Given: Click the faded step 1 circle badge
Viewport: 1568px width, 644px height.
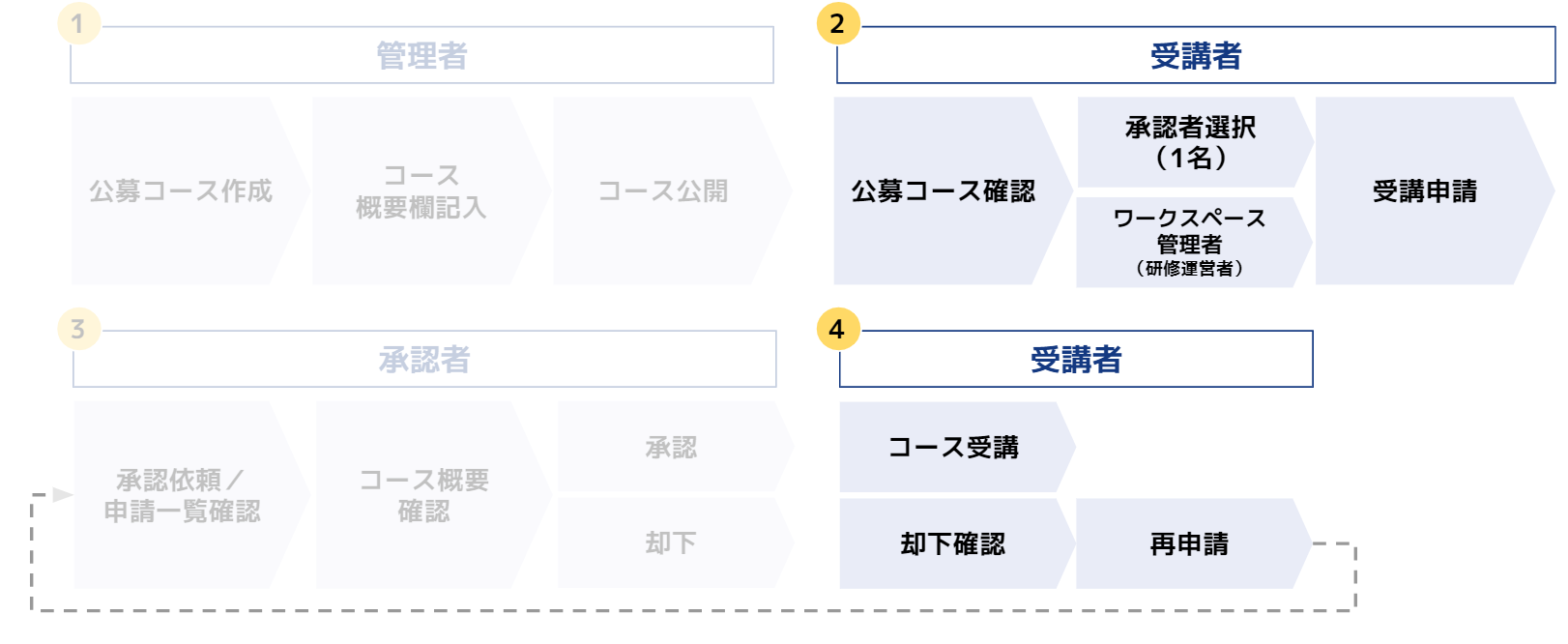Looking at the screenshot, I should tap(78, 23).
